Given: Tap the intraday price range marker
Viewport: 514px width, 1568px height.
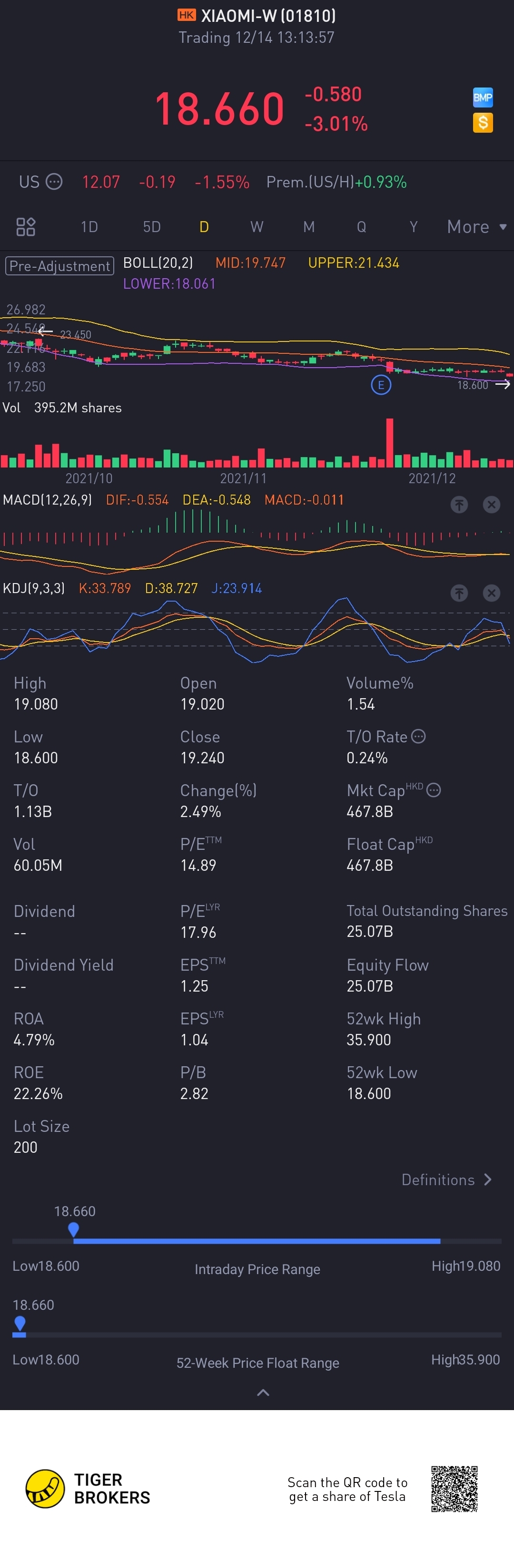Looking at the screenshot, I should (x=74, y=1229).
